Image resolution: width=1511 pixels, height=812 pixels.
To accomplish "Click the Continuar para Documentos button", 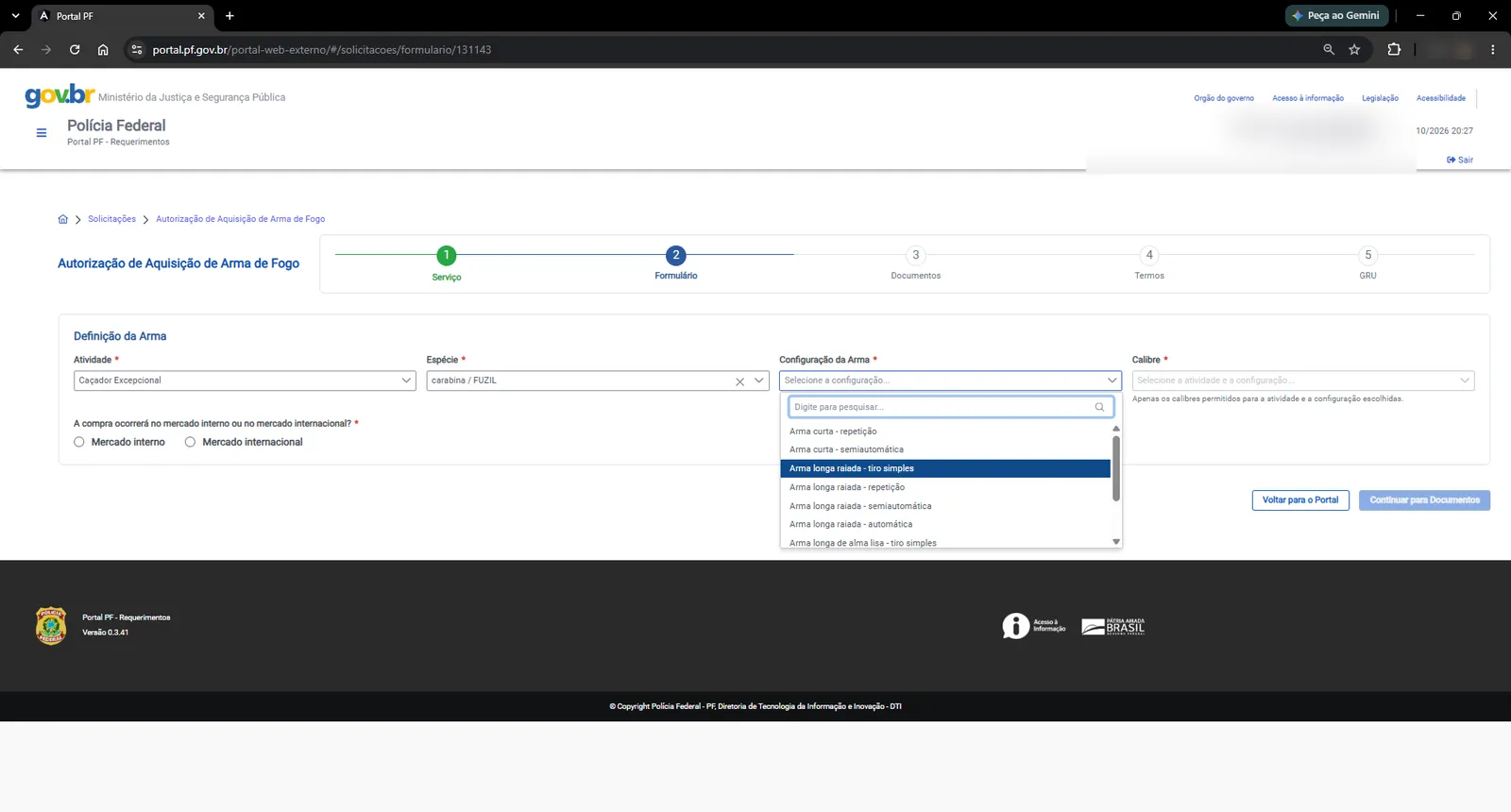I will click(x=1424, y=500).
